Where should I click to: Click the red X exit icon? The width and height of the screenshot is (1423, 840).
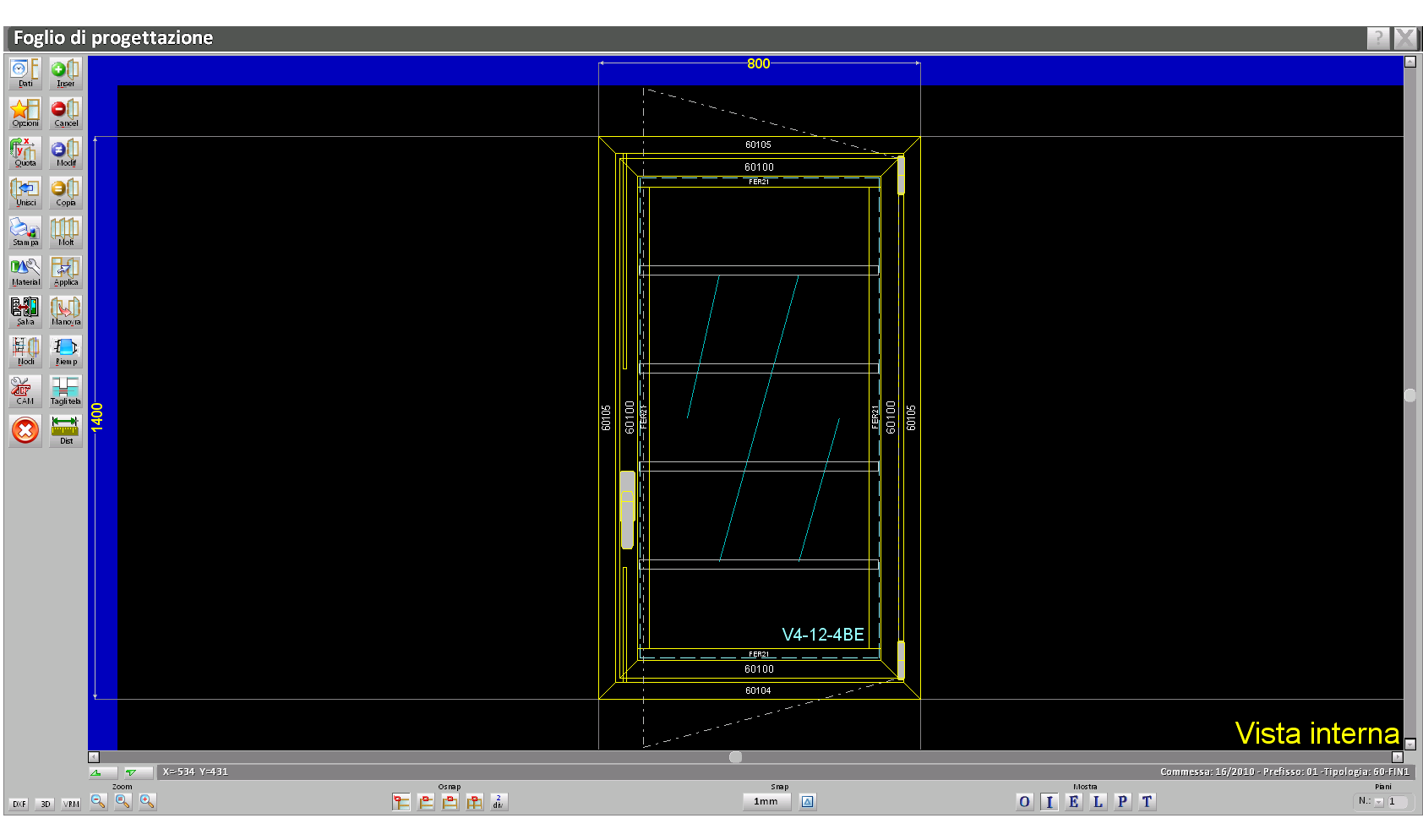(x=25, y=431)
